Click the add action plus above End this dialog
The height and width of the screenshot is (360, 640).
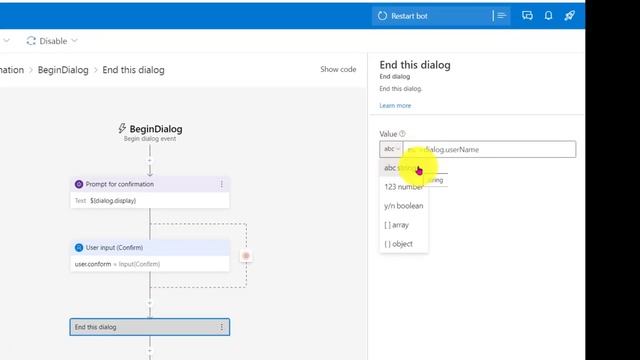coord(150,303)
